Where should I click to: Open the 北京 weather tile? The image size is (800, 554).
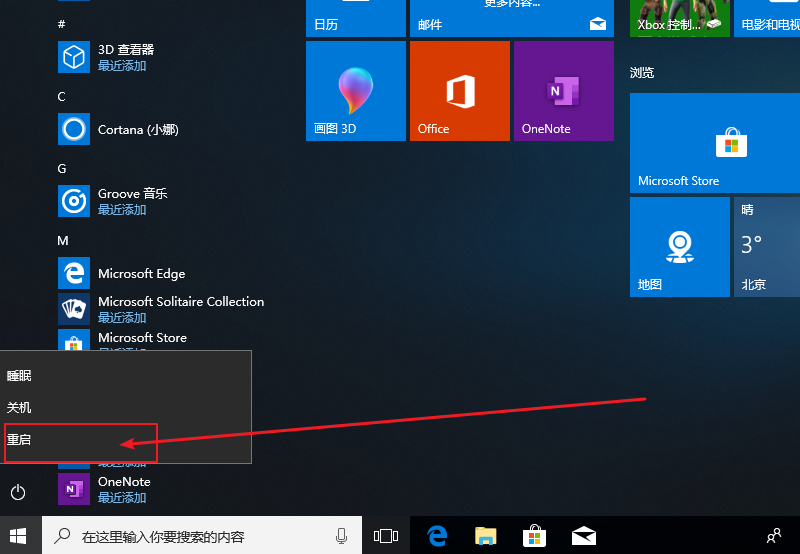pyautogui.click(x=766, y=247)
